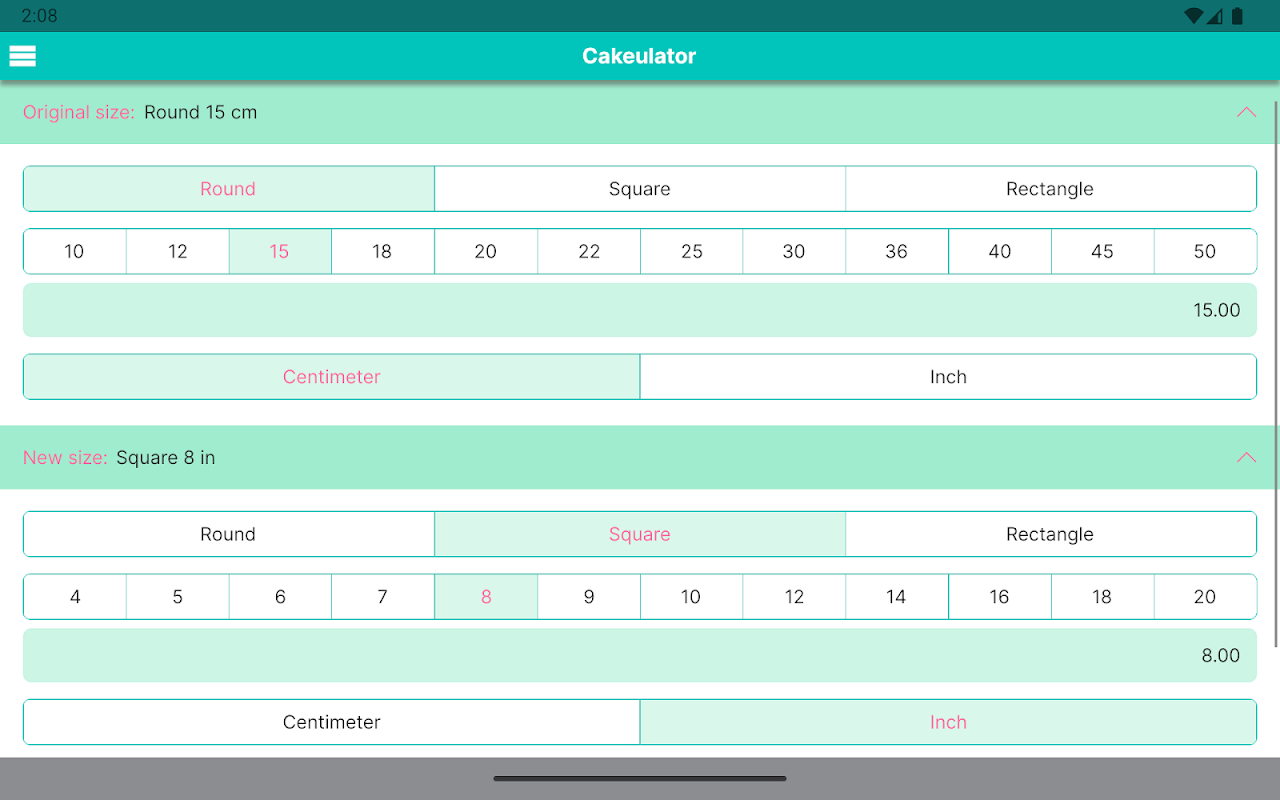Pick 20 in original size presets
This screenshot has height=800, width=1280.
pyautogui.click(x=486, y=251)
